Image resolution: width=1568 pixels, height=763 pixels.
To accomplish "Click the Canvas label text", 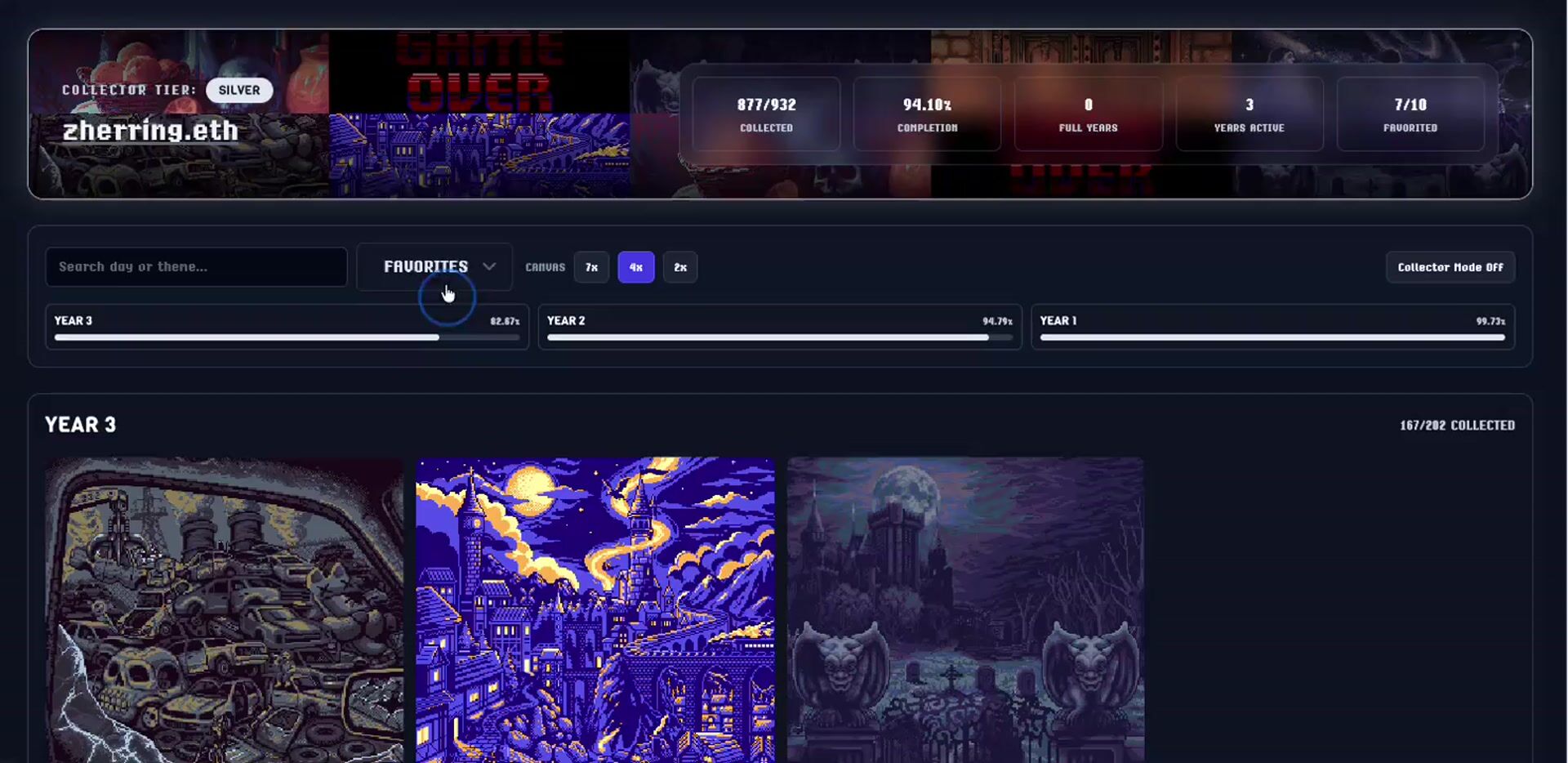I will [546, 267].
